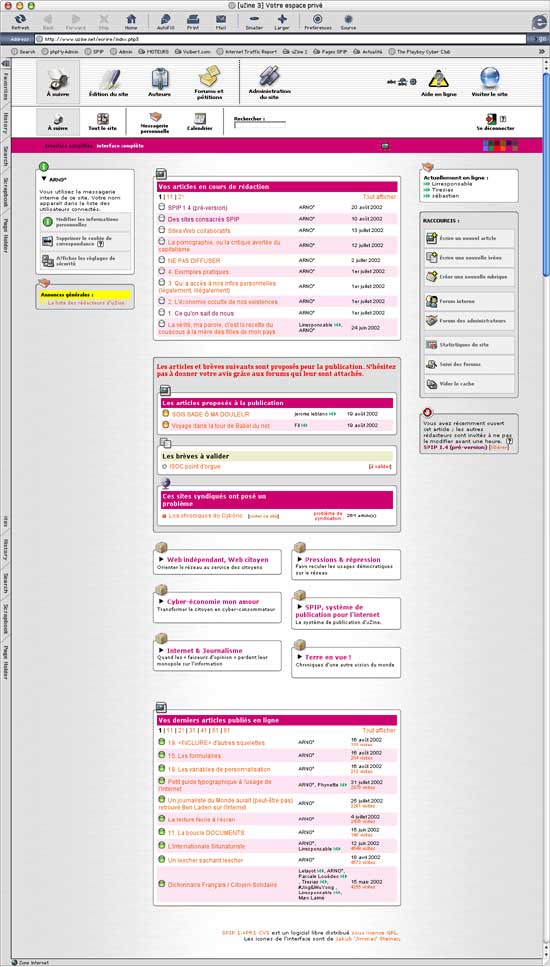Open the Aide en ligne icon
The width and height of the screenshot is (550, 967).
pyautogui.click(x=438, y=80)
